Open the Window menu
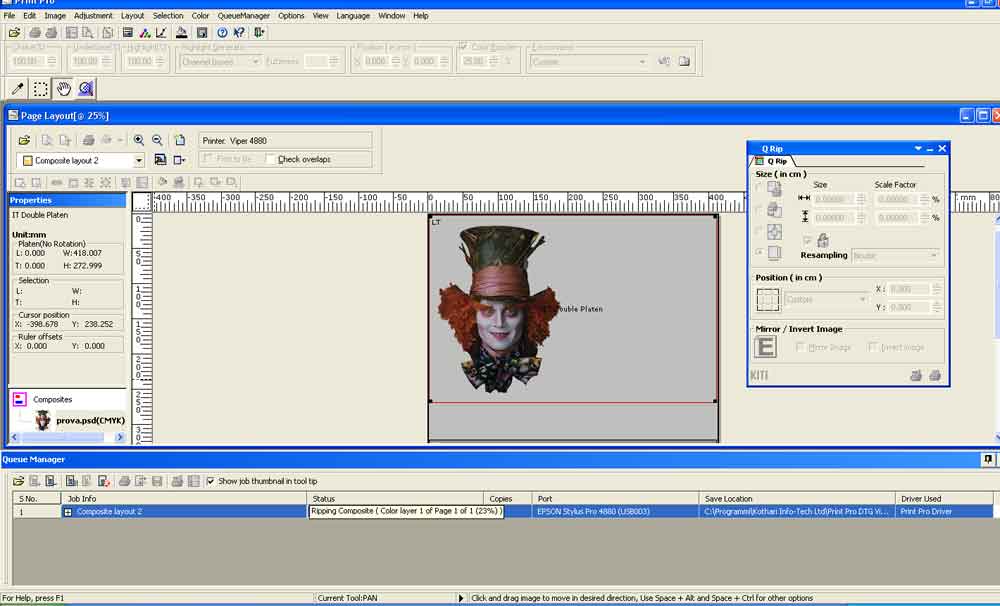This screenshot has width=1000, height=606. click(392, 15)
